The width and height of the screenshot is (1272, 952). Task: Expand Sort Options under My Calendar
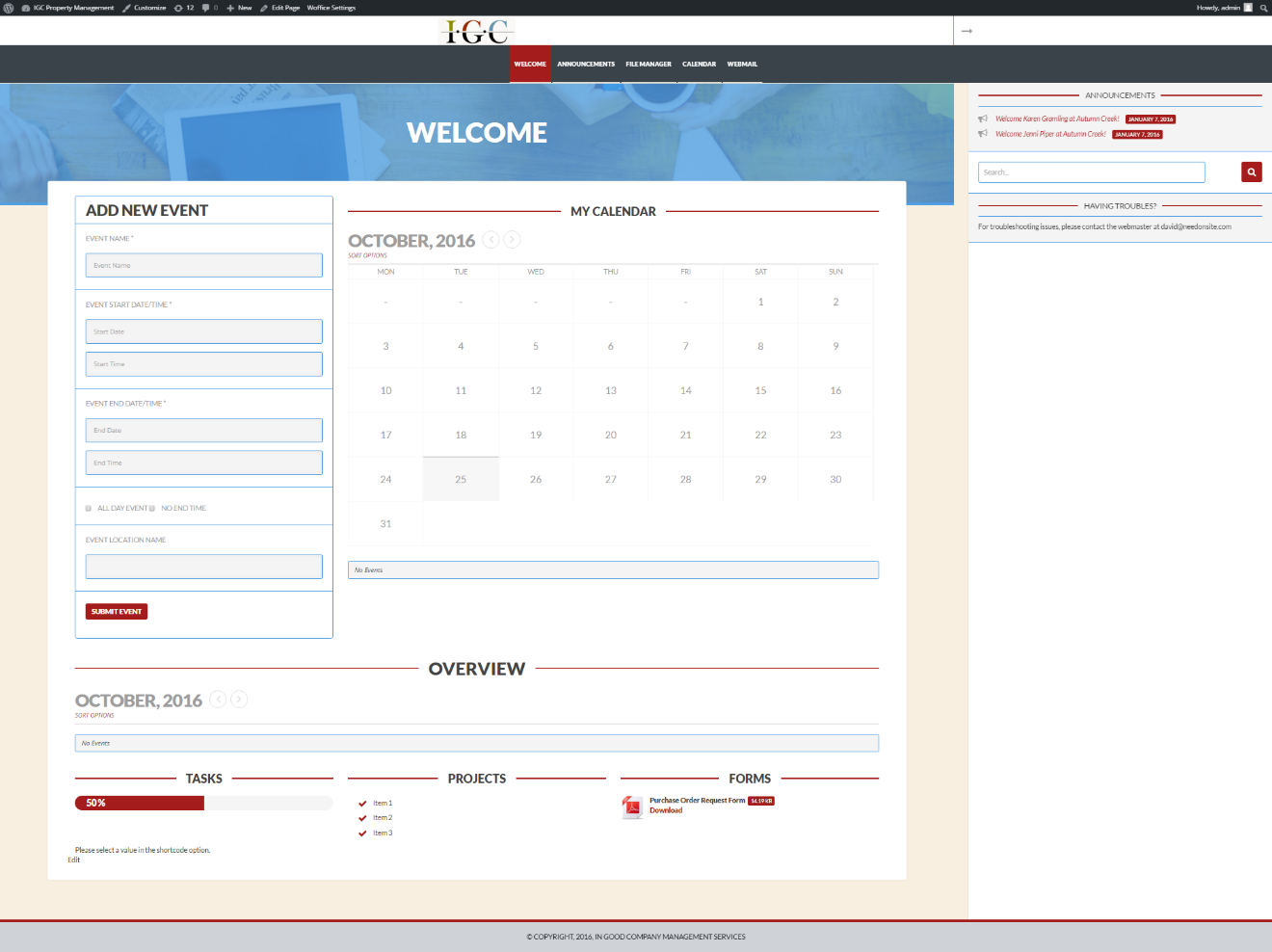coord(367,256)
